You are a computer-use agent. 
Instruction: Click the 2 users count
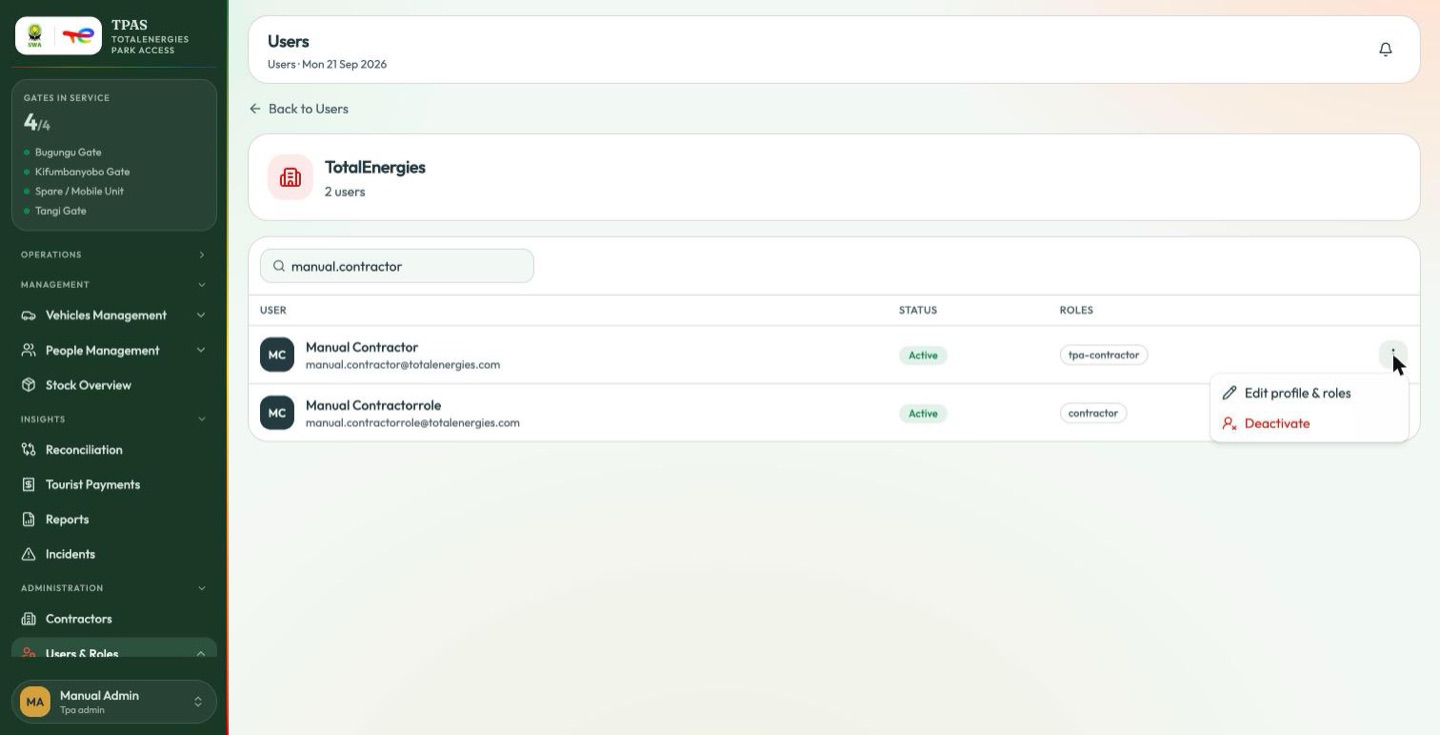pyautogui.click(x=345, y=192)
